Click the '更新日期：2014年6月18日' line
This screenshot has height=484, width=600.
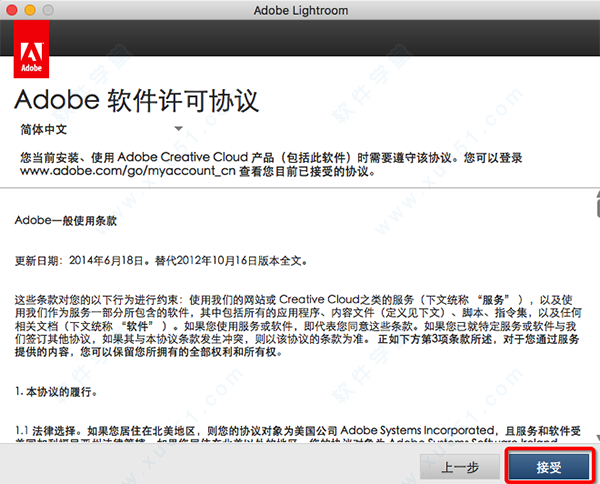tap(161, 261)
